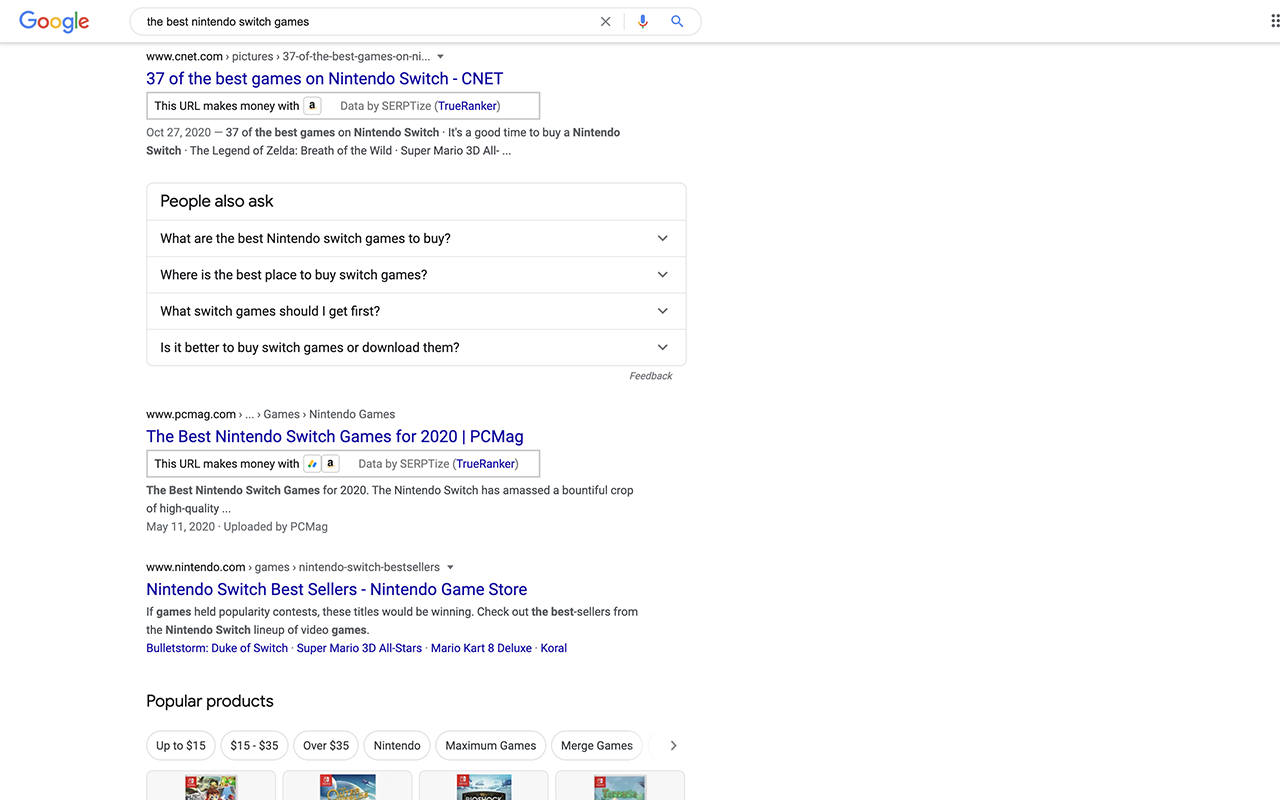
Task: Click the "www.pcmag.com" breadcrumb URL
Action: [x=191, y=414]
